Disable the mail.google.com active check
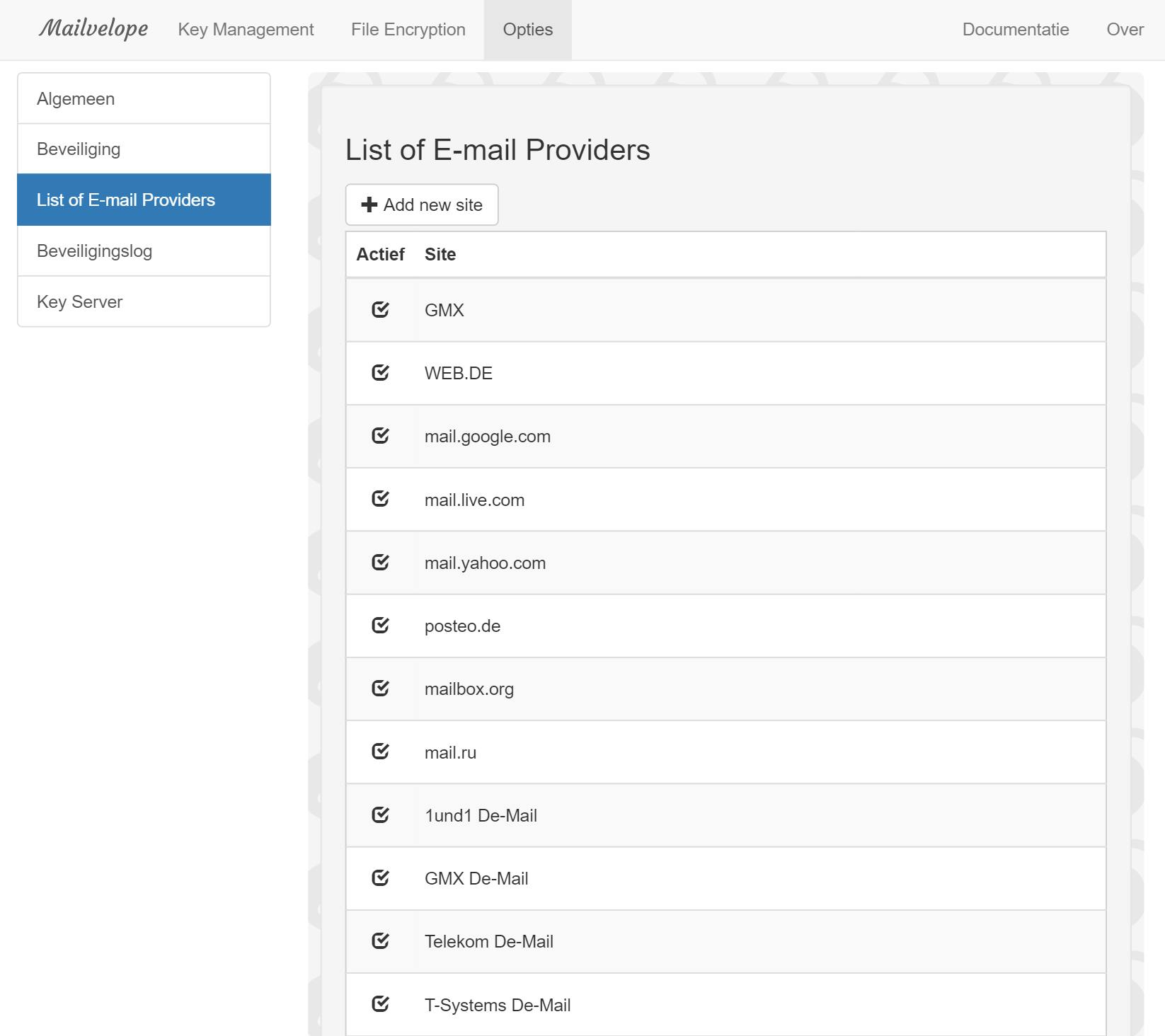The image size is (1165, 1036). tap(380, 436)
